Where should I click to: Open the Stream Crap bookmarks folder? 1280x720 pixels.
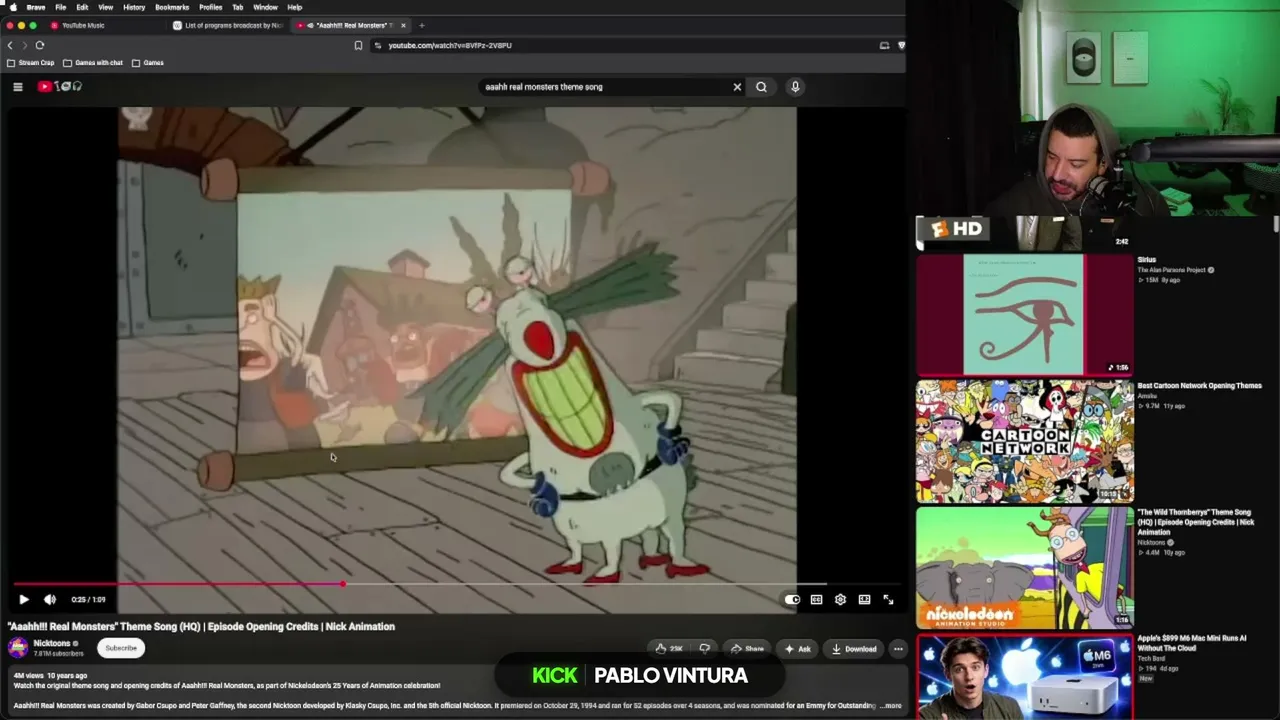31,63
